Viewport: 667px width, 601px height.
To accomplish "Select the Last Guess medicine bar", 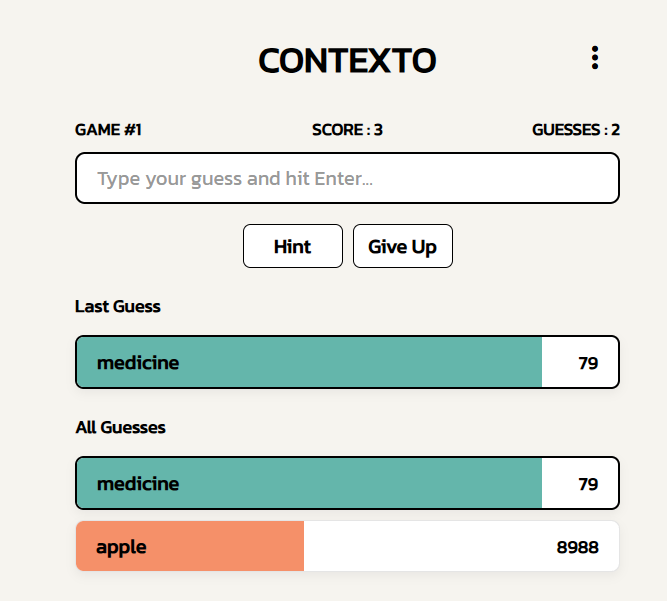I will [347, 362].
